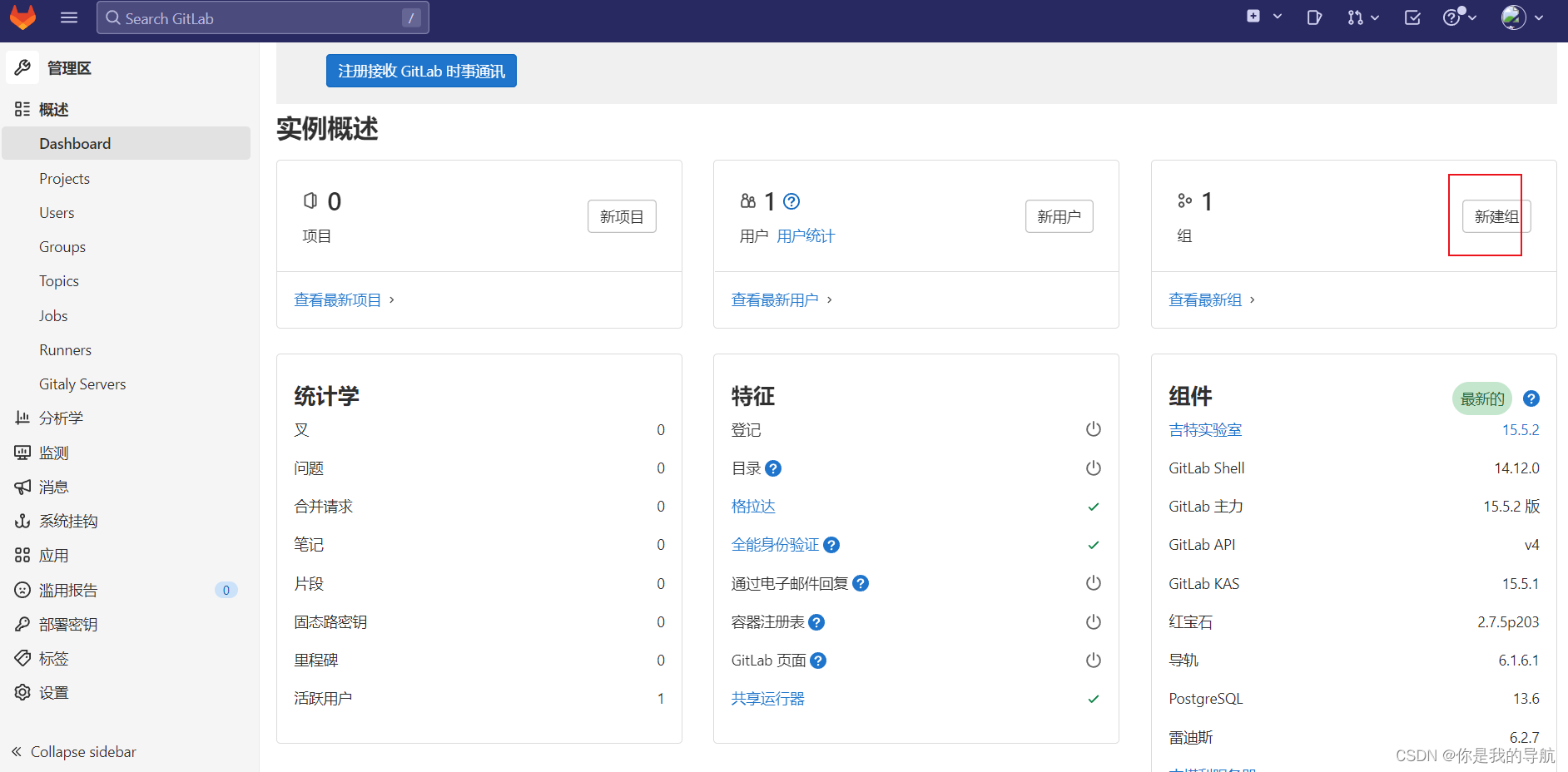Click the 设置 gear icon

(x=22, y=692)
